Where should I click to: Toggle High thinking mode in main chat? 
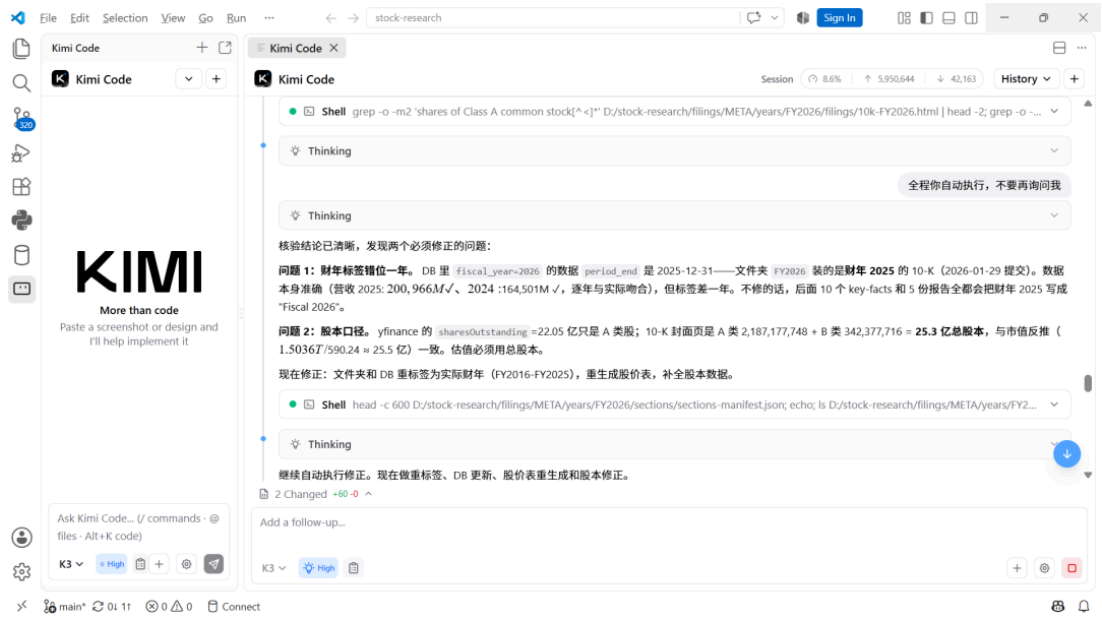tap(318, 568)
